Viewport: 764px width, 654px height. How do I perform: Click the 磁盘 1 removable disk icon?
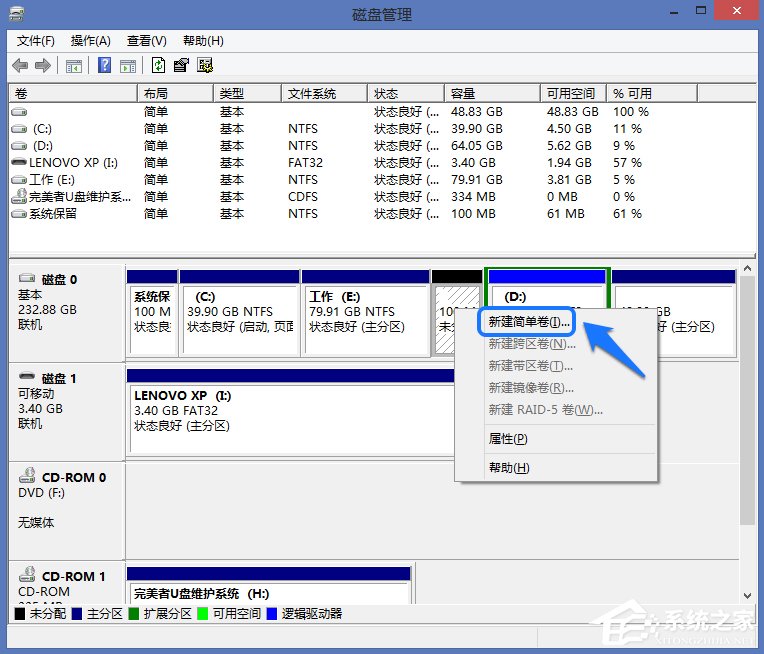[x=27, y=376]
